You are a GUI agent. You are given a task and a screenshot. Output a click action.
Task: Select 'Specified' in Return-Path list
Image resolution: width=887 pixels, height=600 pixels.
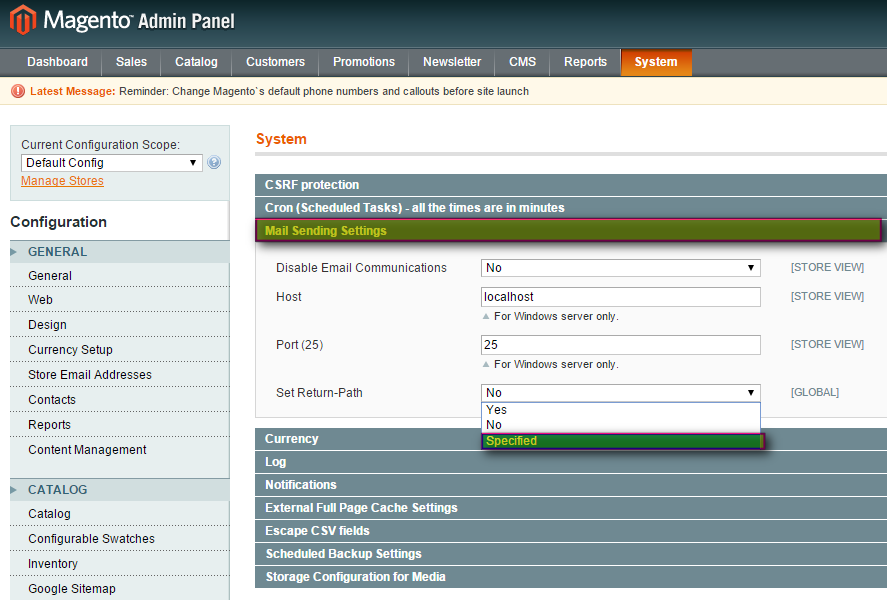pyautogui.click(x=621, y=441)
